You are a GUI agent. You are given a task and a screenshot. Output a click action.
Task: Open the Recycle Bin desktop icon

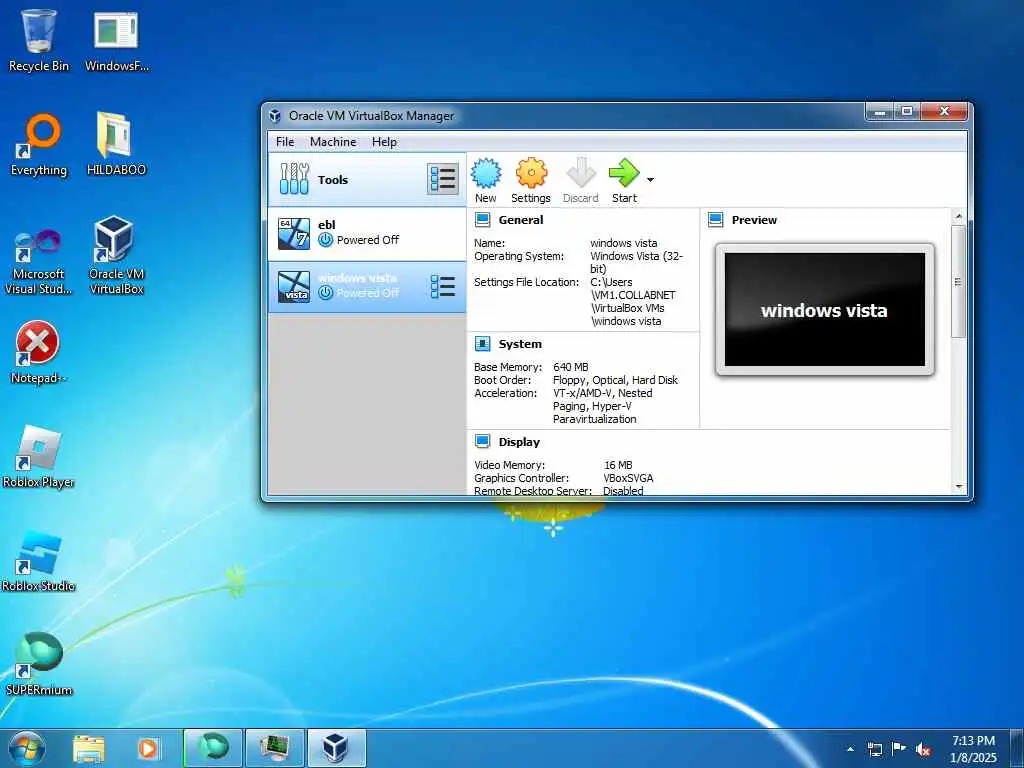tap(39, 40)
